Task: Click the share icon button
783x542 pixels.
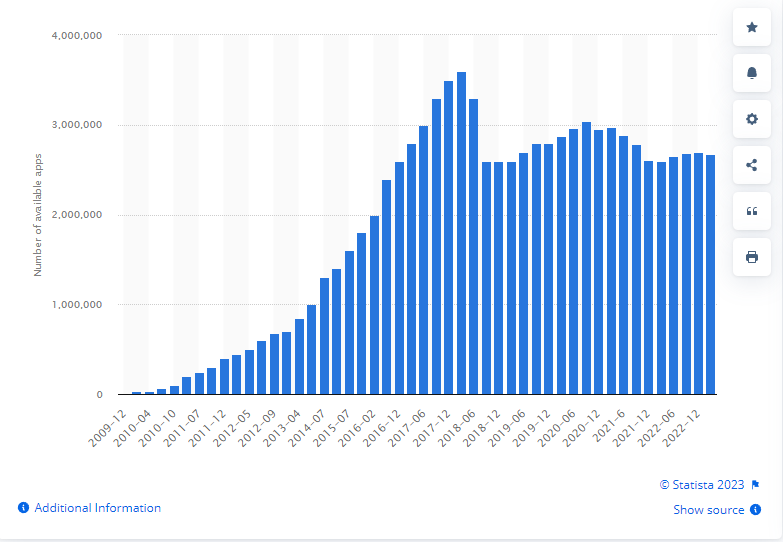Action: [x=752, y=165]
